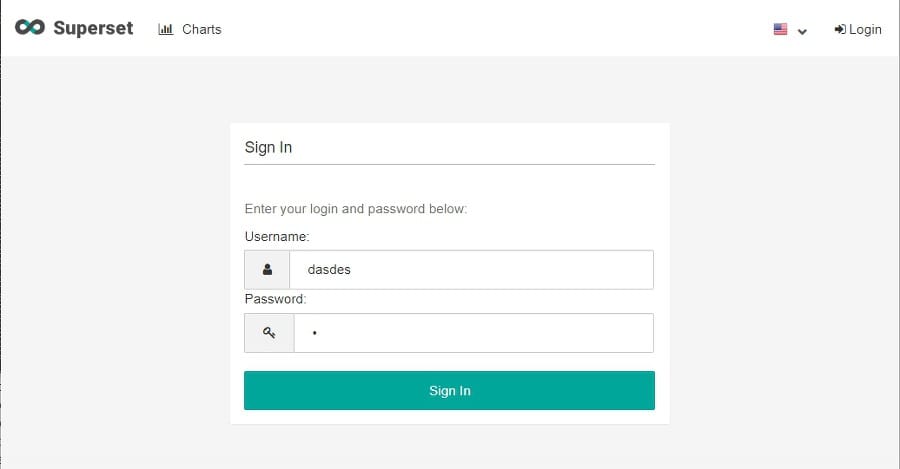Focus the Username input field

[471, 270]
